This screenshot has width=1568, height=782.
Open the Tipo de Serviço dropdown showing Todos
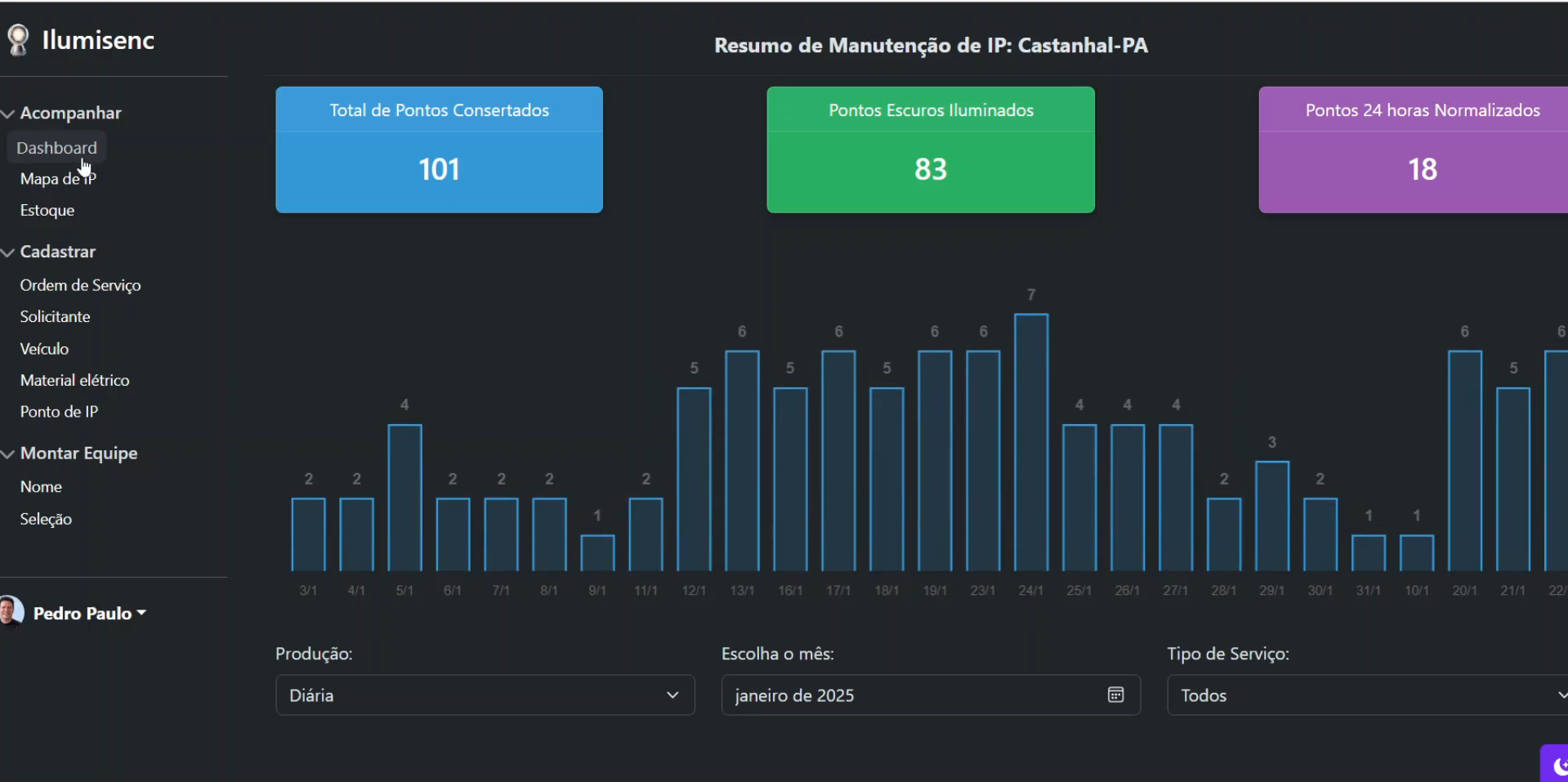pos(1365,695)
